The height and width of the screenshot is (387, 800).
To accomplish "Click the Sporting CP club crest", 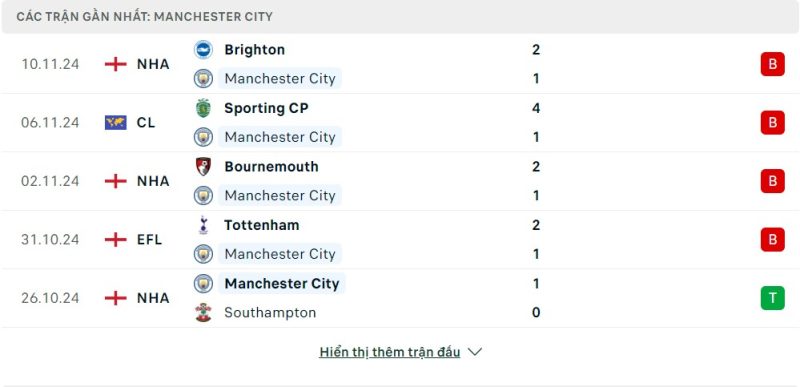I will click(x=203, y=108).
